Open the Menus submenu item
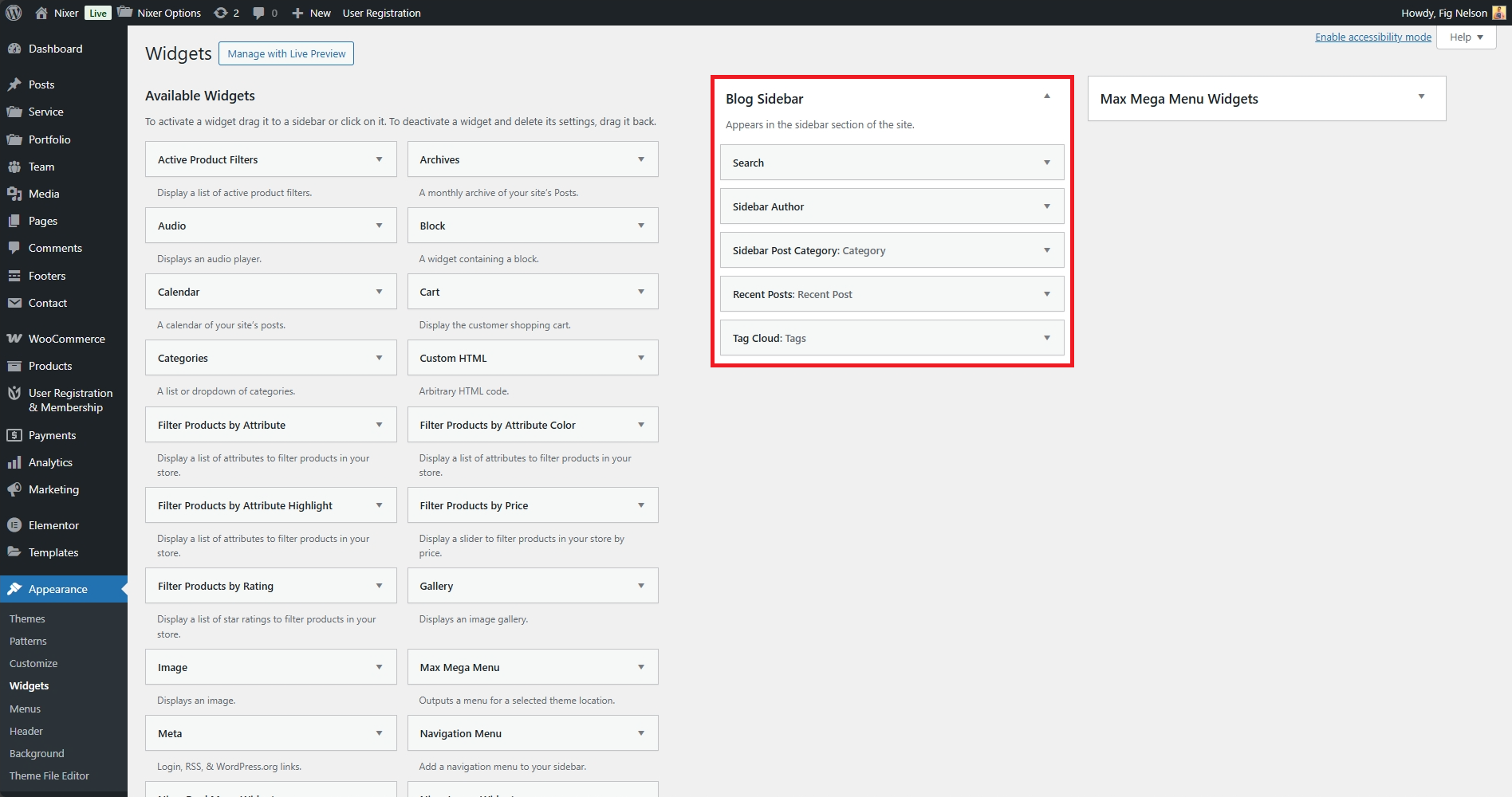Screen dimensions: 1512x797 (25, 709)
